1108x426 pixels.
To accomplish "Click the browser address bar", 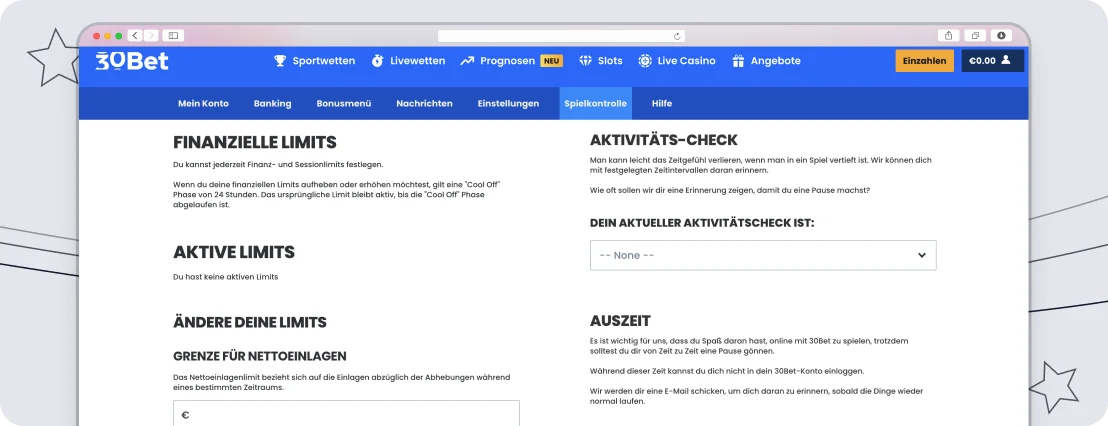I will [x=561, y=36].
